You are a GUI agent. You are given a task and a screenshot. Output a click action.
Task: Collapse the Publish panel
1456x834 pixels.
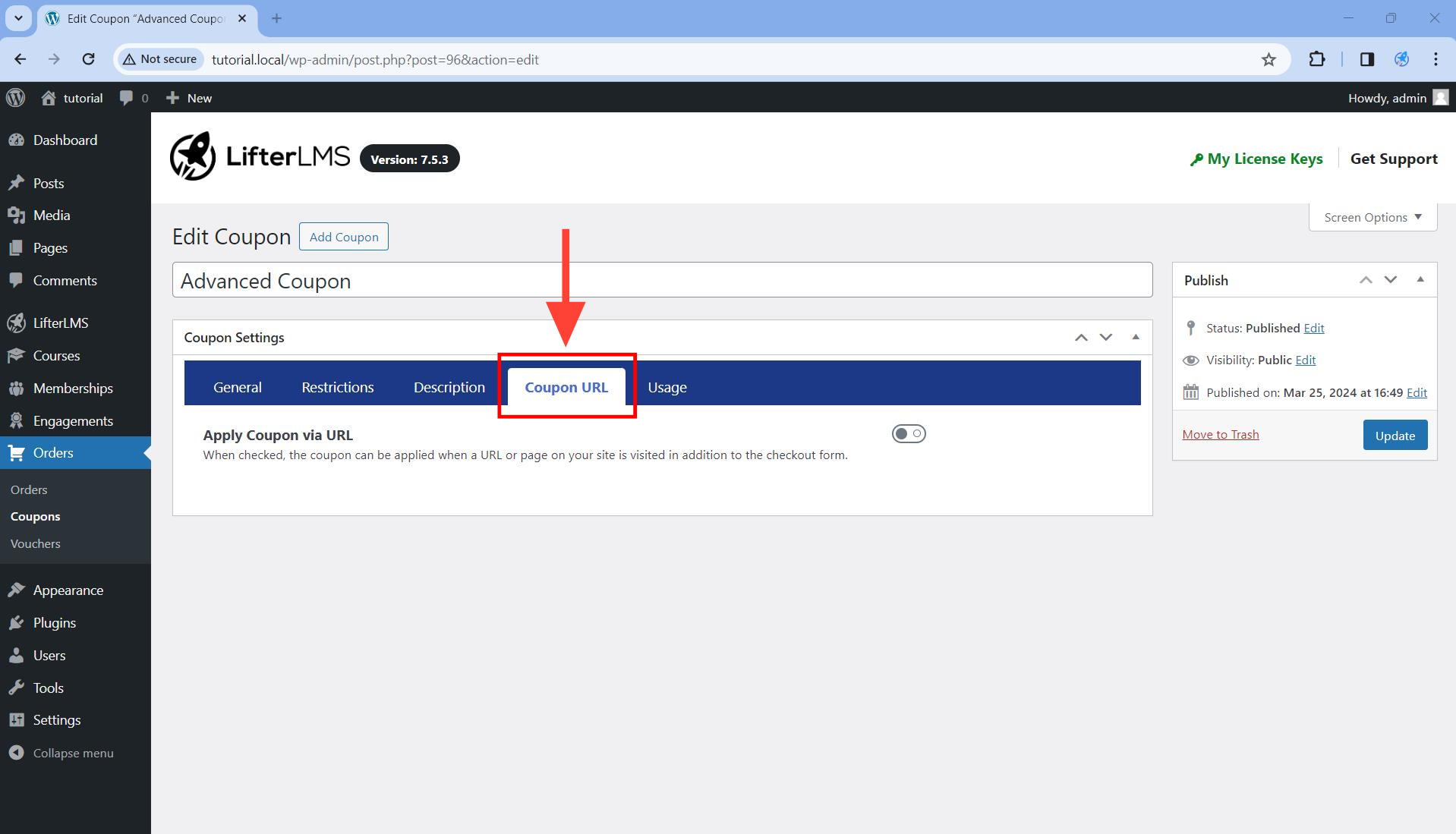point(1420,280)
